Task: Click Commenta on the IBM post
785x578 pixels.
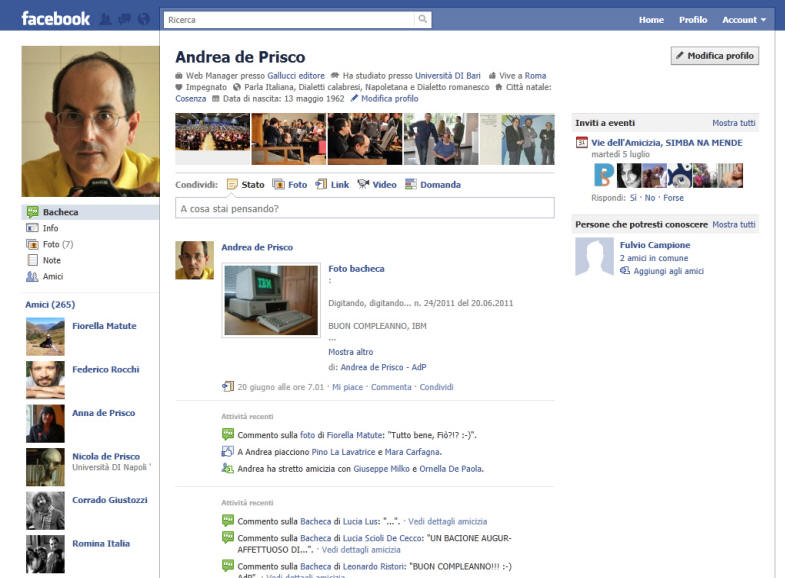Action: coord(391,387)
